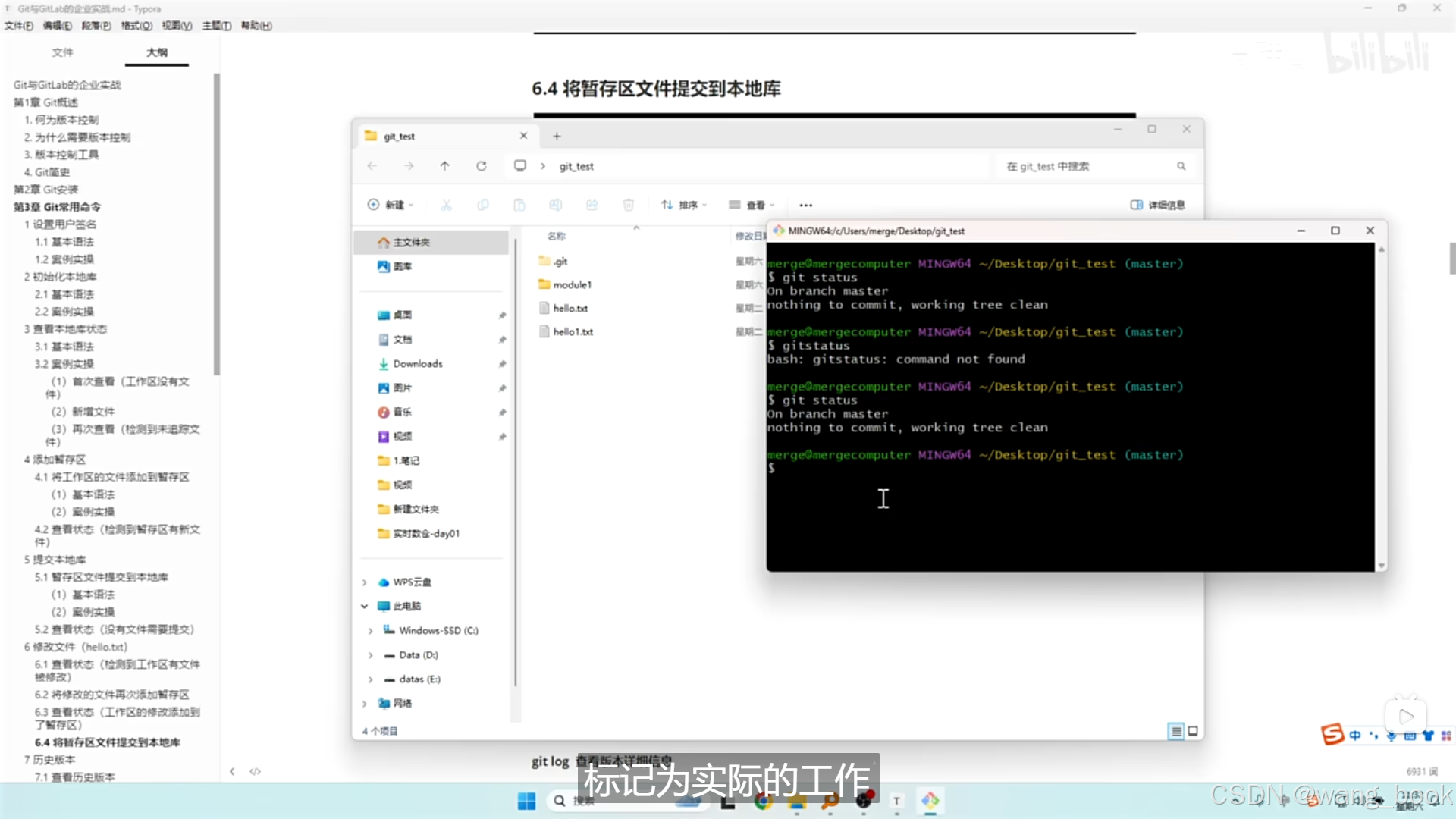The height and width of the screenshot is (819, 1456).
Task: Open the 新建 dropdown in Explorer
Action: [x=391, y=205]
